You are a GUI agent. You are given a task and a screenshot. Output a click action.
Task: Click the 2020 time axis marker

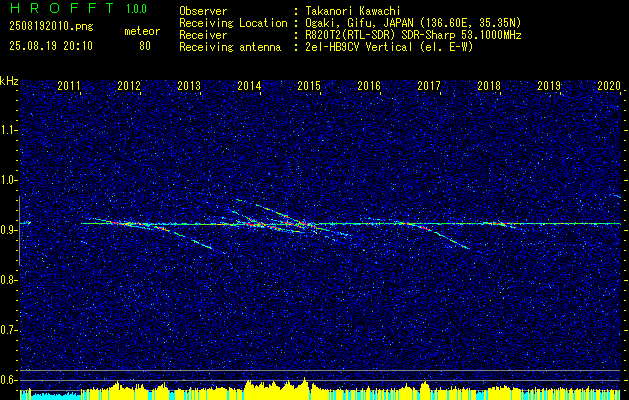tap(609, 85)
